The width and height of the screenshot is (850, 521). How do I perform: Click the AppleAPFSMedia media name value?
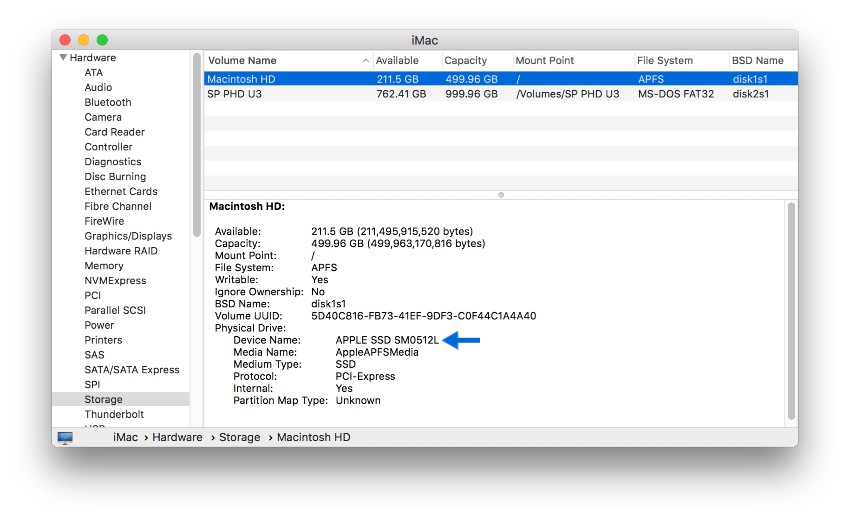click(377, 352)
